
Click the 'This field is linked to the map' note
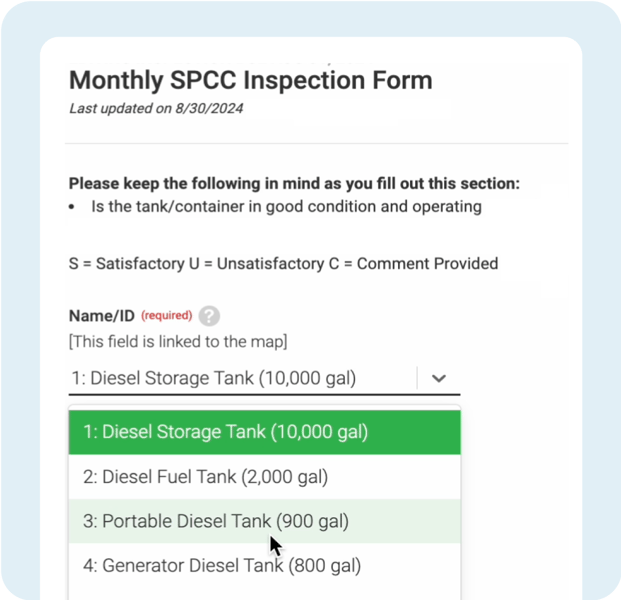(x=178, y=341)
